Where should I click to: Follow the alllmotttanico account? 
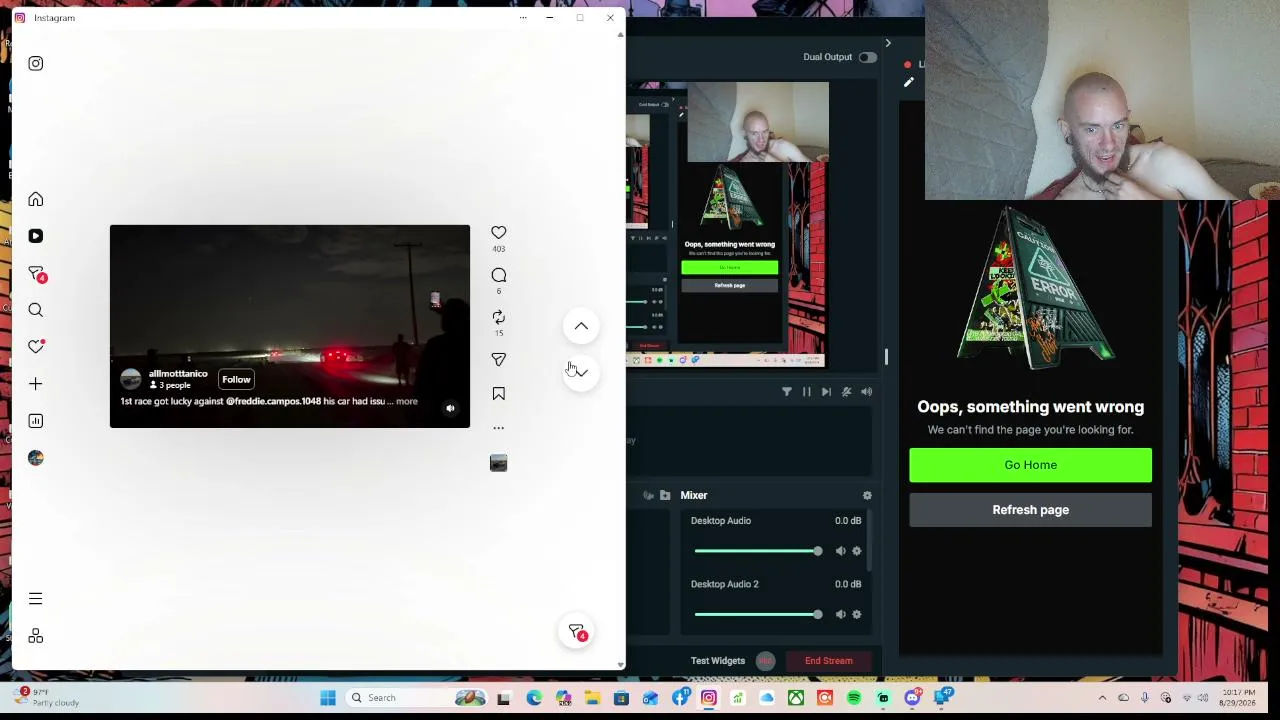coord(237,379)
